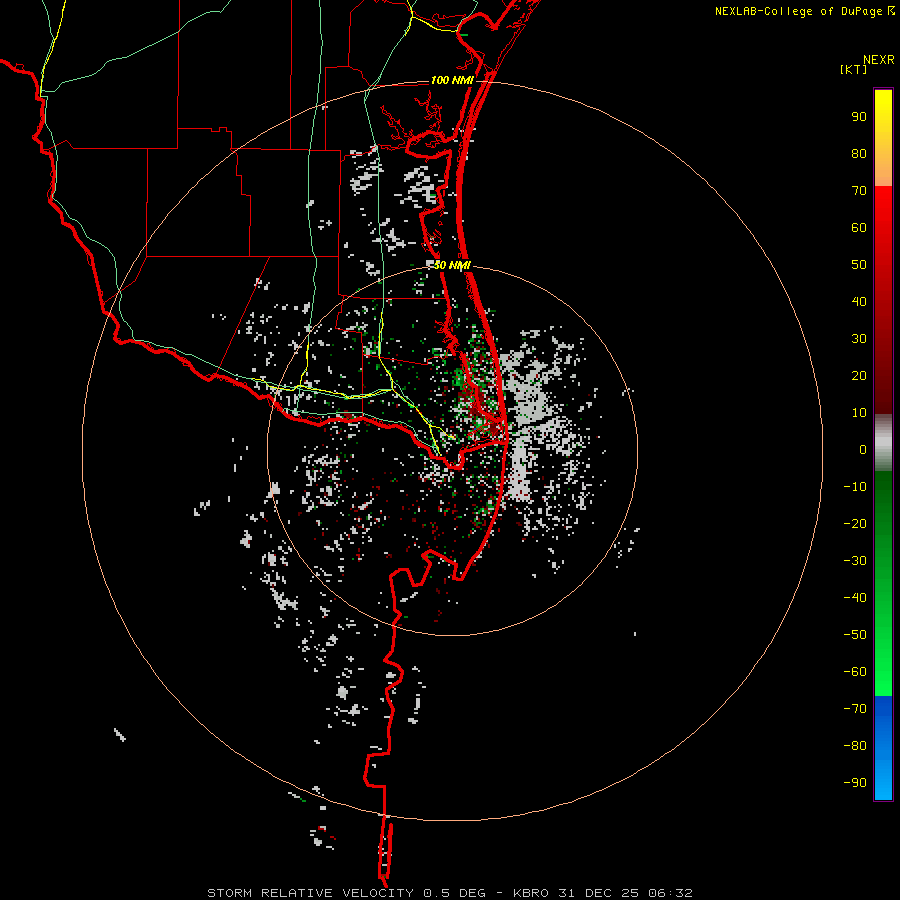Screen dimensions: 900x900
Task: Click the 30 value on the velocity scale
Action: 859,339
